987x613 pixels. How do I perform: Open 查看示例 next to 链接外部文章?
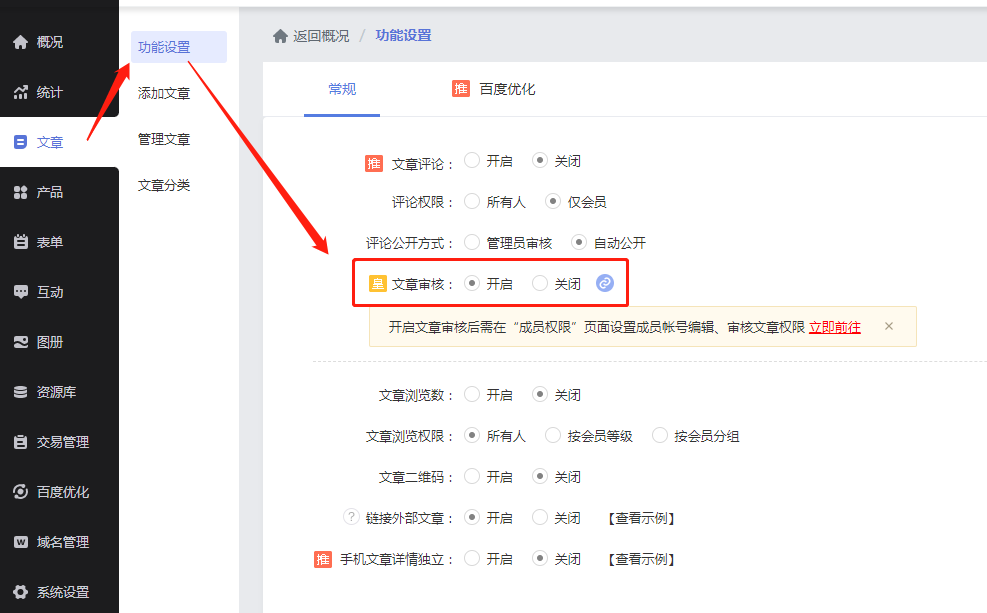pos(641,518)
